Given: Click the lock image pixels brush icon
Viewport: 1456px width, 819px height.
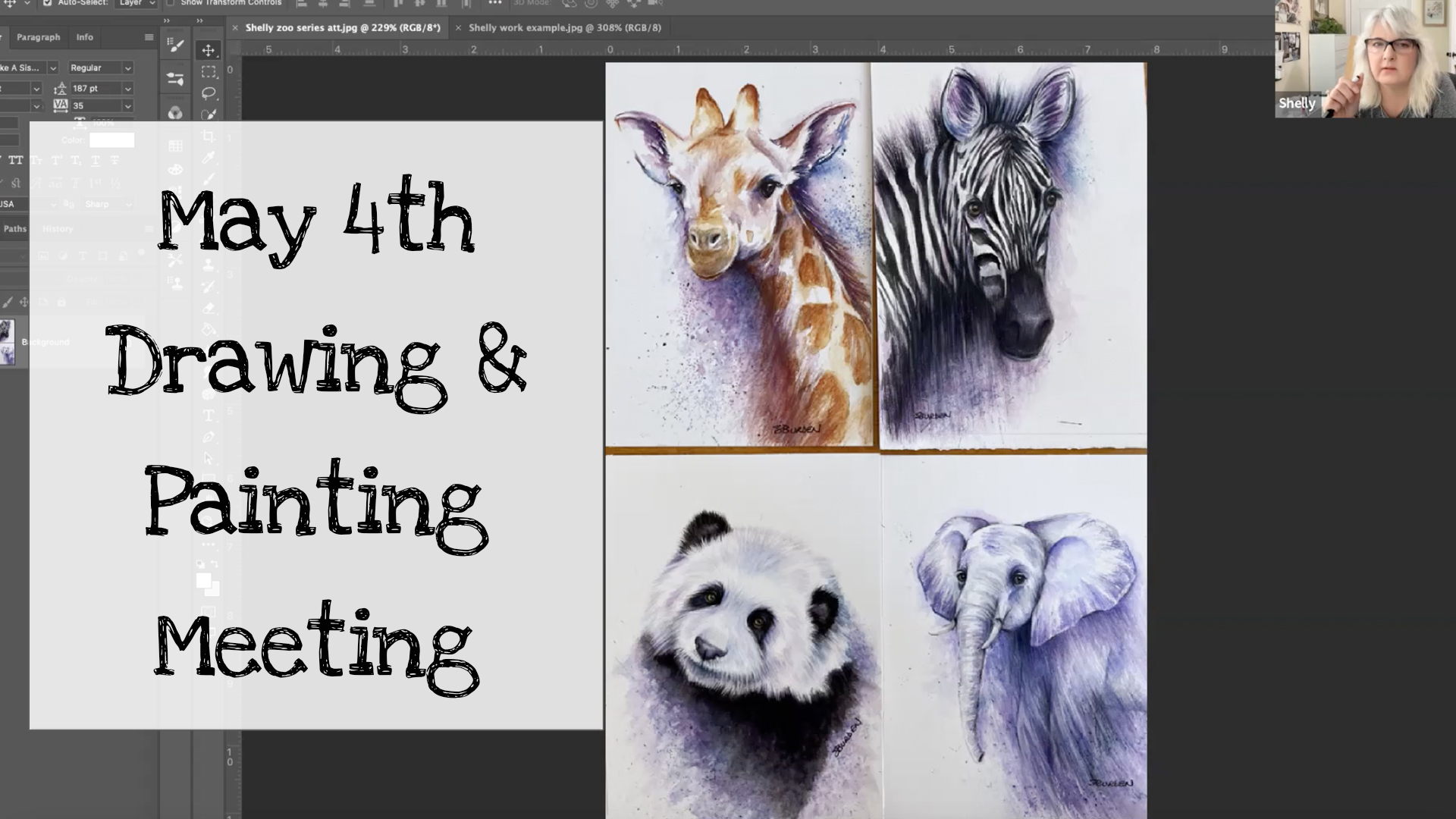Looking at the screenshot, I should tap(8, 302).
